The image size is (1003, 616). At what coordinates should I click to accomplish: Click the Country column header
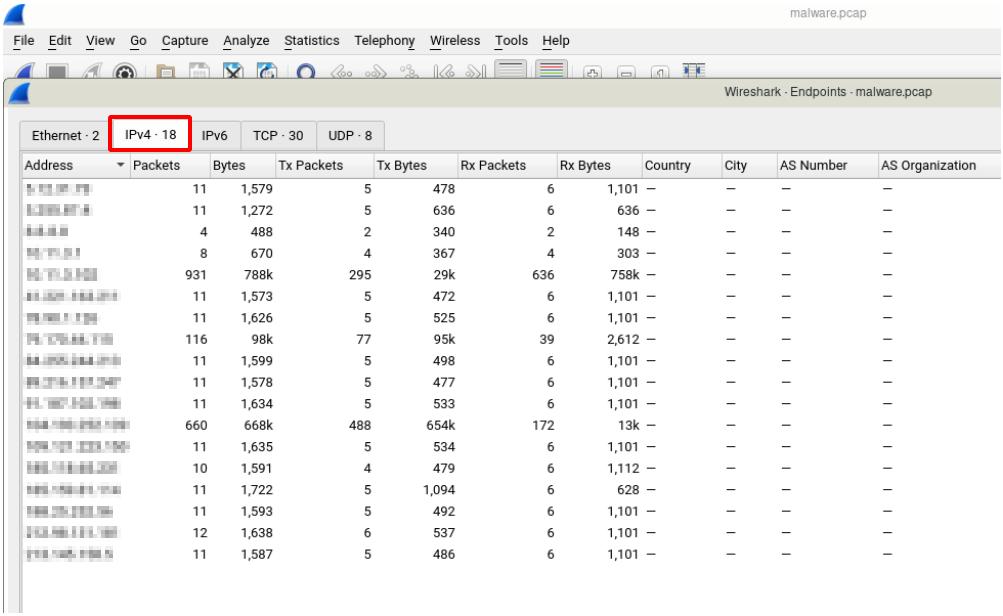coord(681,165)
